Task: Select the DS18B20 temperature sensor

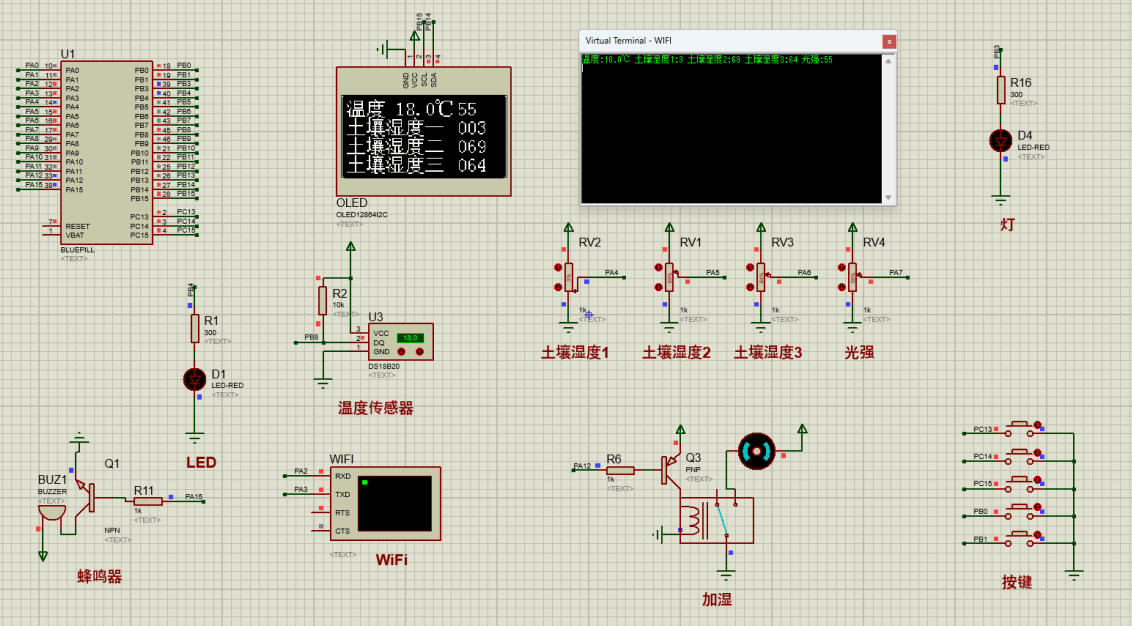Action: [x=398, y=341]
